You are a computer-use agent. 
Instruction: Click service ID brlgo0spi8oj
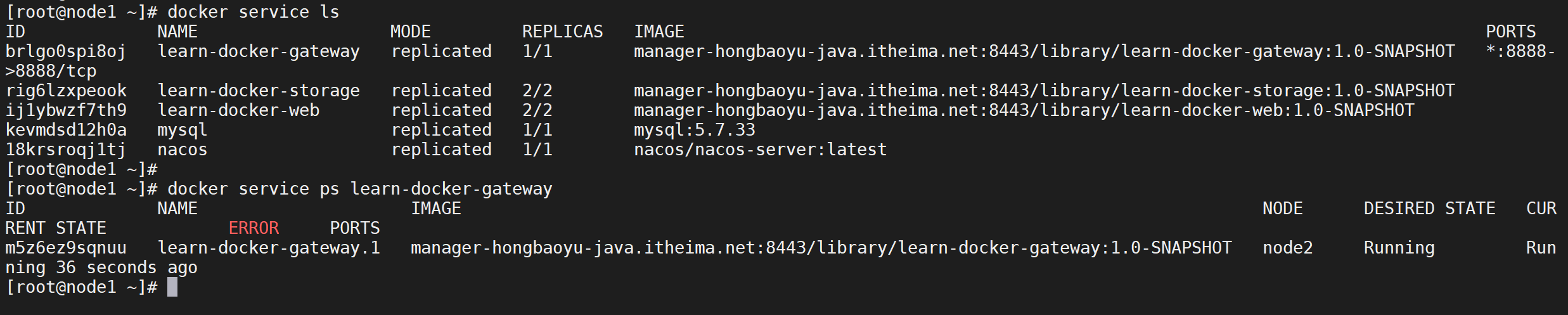click(66, 51)
